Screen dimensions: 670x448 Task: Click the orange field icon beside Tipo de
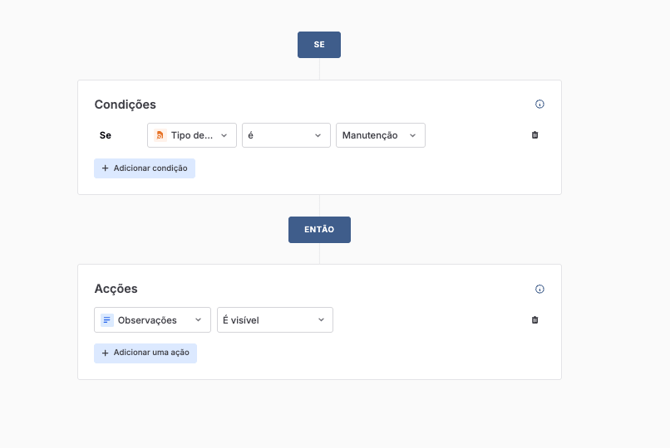[x=160, y=135]
